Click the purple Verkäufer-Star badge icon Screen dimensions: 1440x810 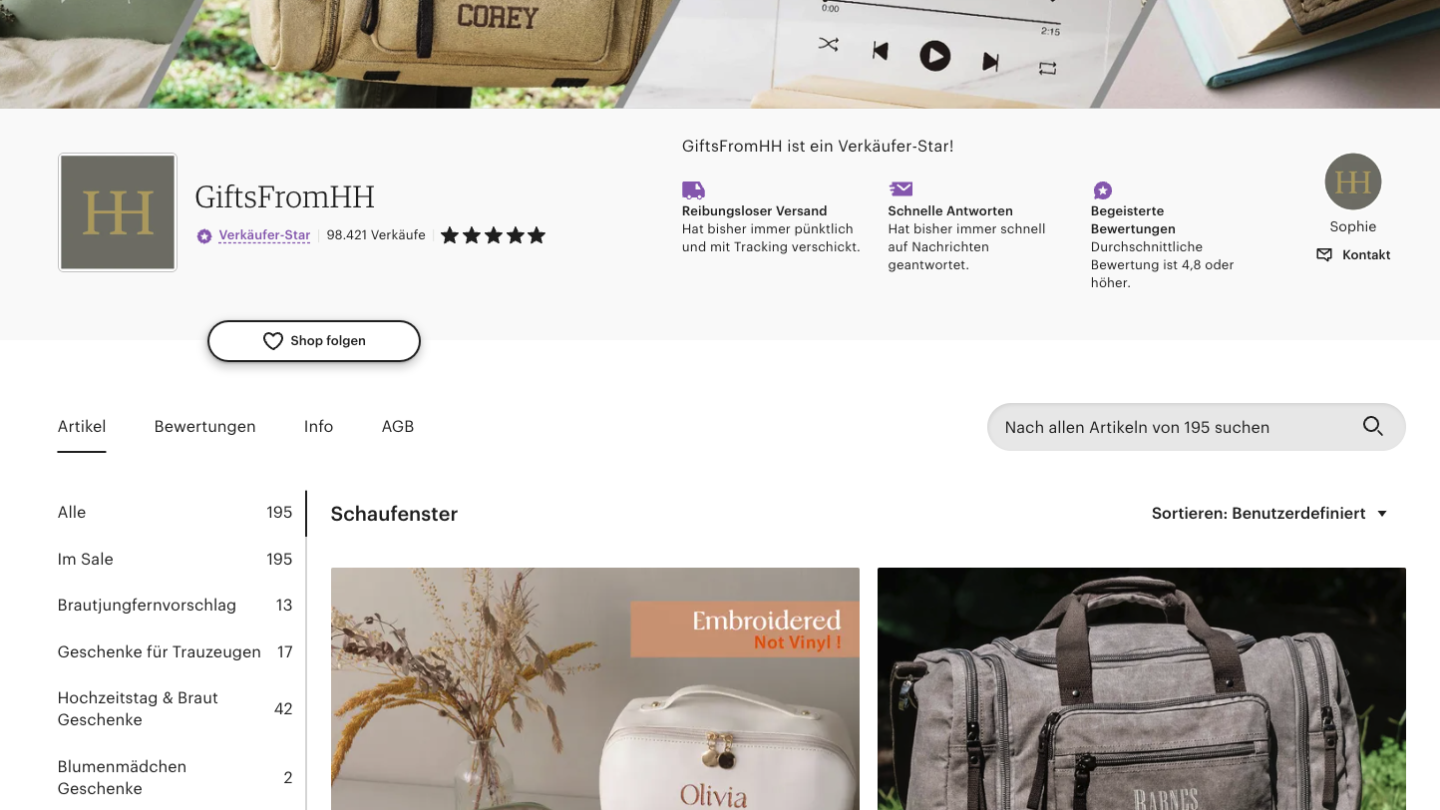(x=204, y=236)
